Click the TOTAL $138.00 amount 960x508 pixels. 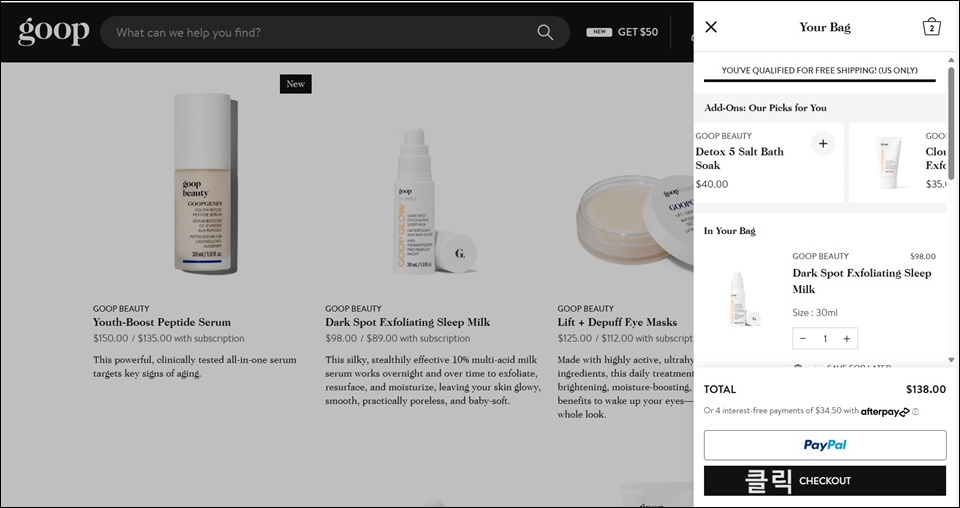tap(926, 389)
